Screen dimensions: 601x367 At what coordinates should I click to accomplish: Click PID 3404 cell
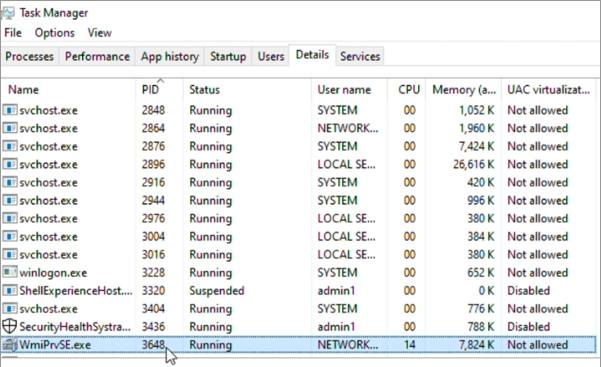[153, 309]
